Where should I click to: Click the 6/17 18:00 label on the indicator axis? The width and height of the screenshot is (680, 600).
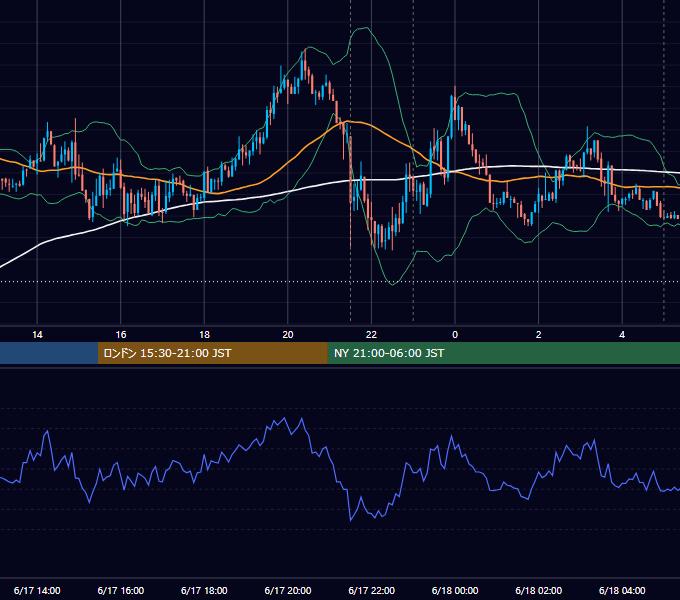coord(204,590)
